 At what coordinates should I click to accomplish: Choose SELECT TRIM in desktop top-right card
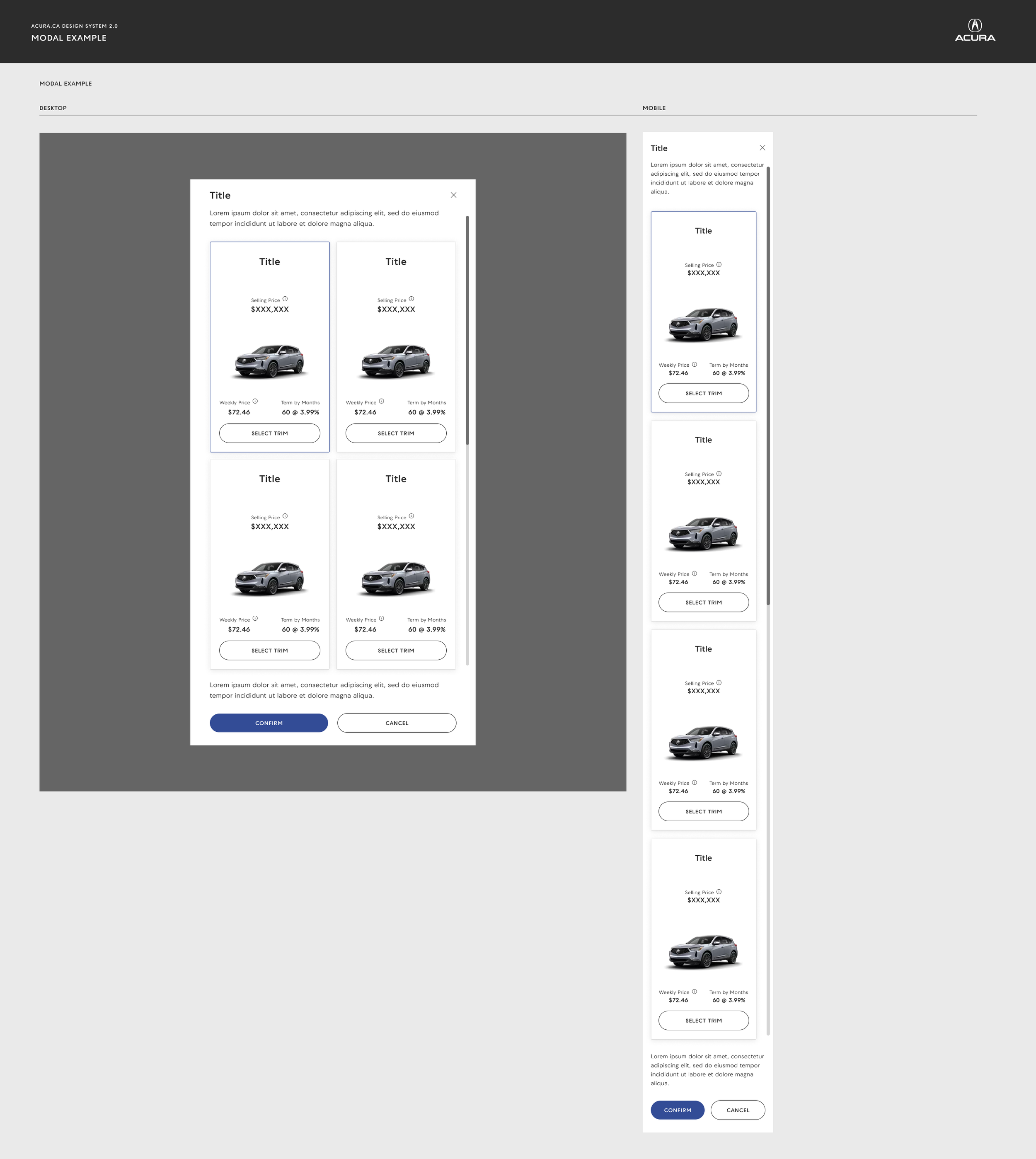(x=396, y=433)
